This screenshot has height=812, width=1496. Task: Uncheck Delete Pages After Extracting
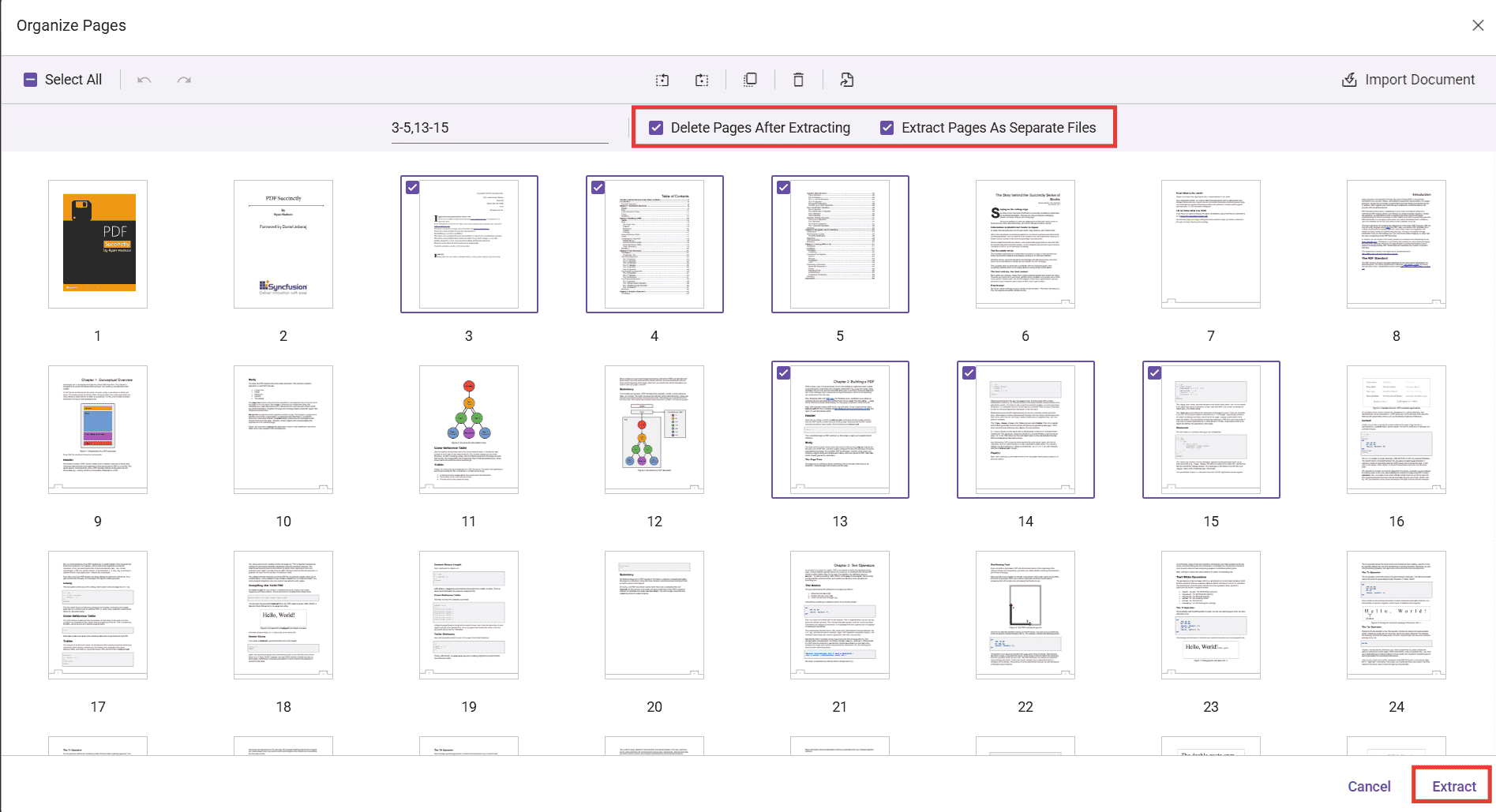point(655,127)
